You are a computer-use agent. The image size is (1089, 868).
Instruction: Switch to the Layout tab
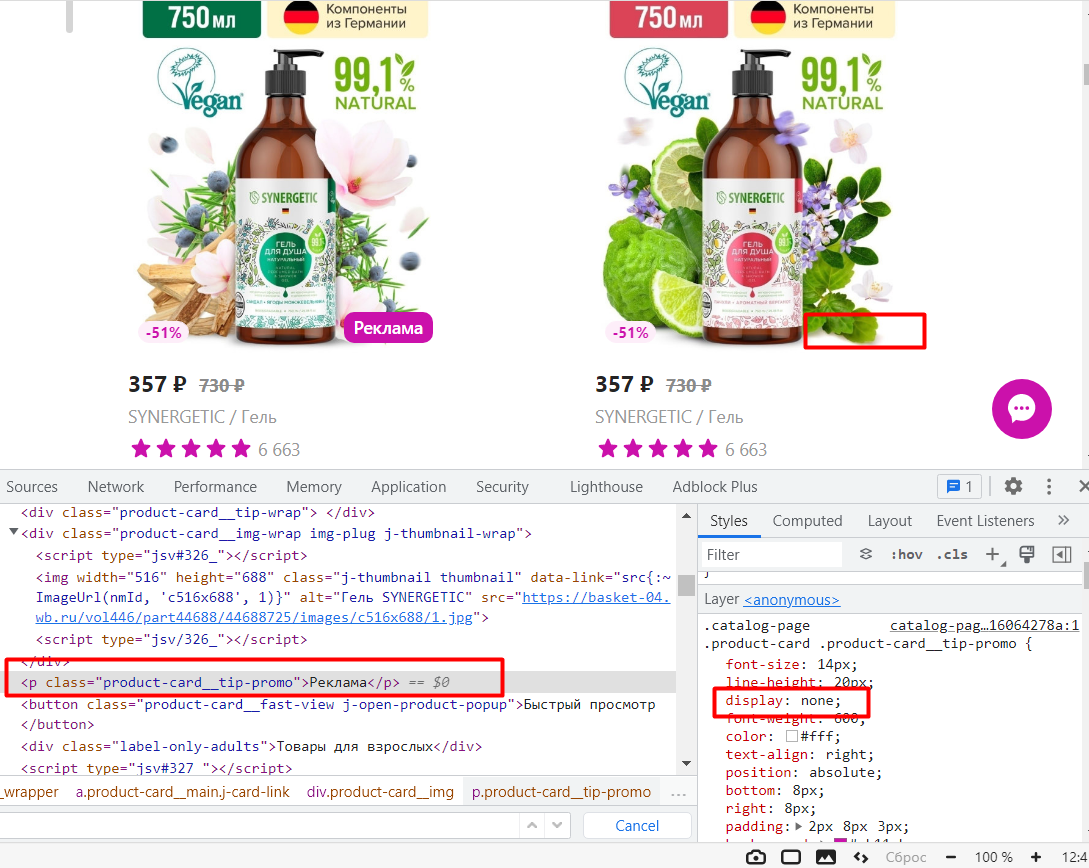click(x=890, y=521)
